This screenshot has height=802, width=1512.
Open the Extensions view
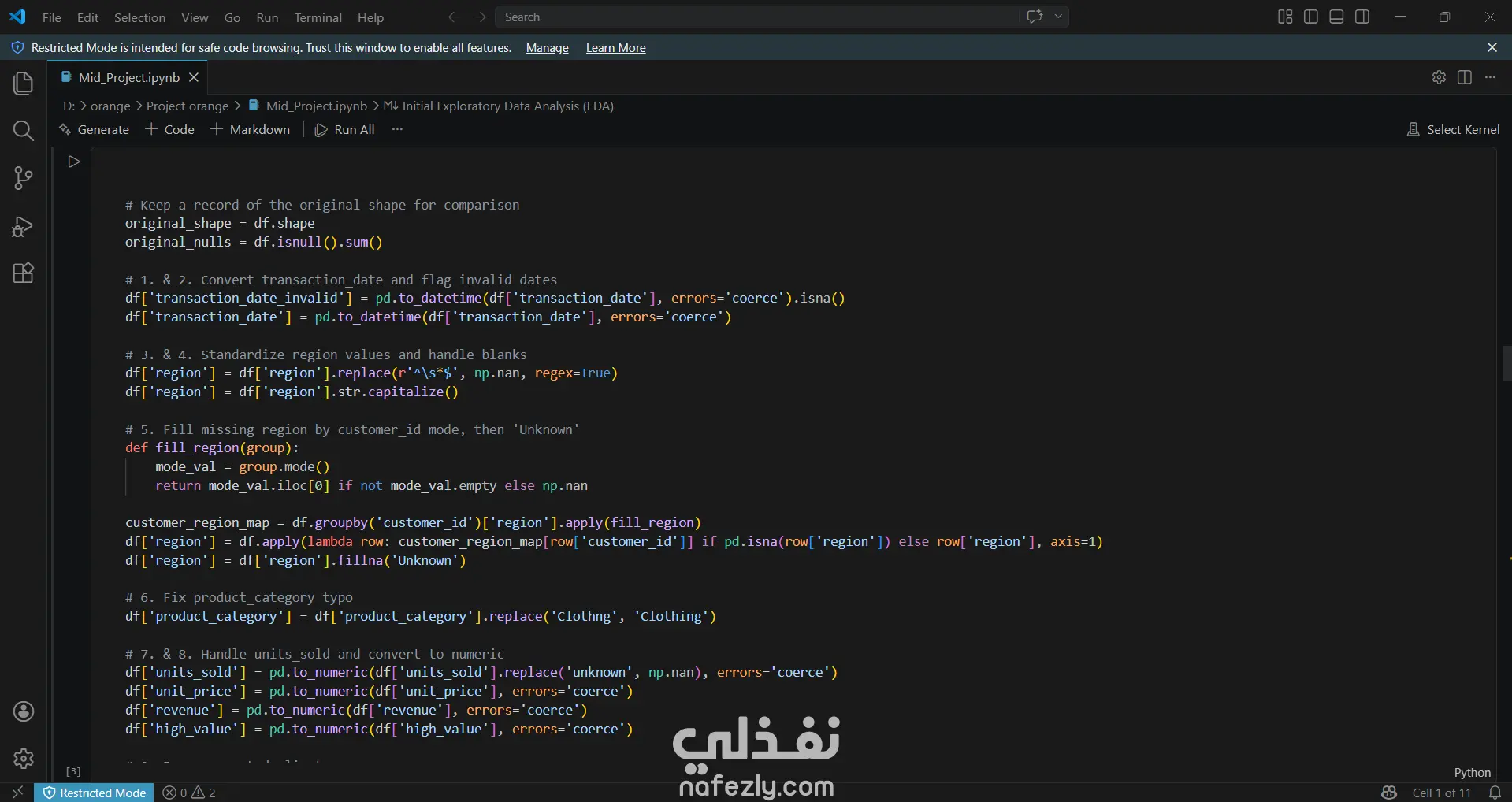pyautogui.click(x=24, y=273)
